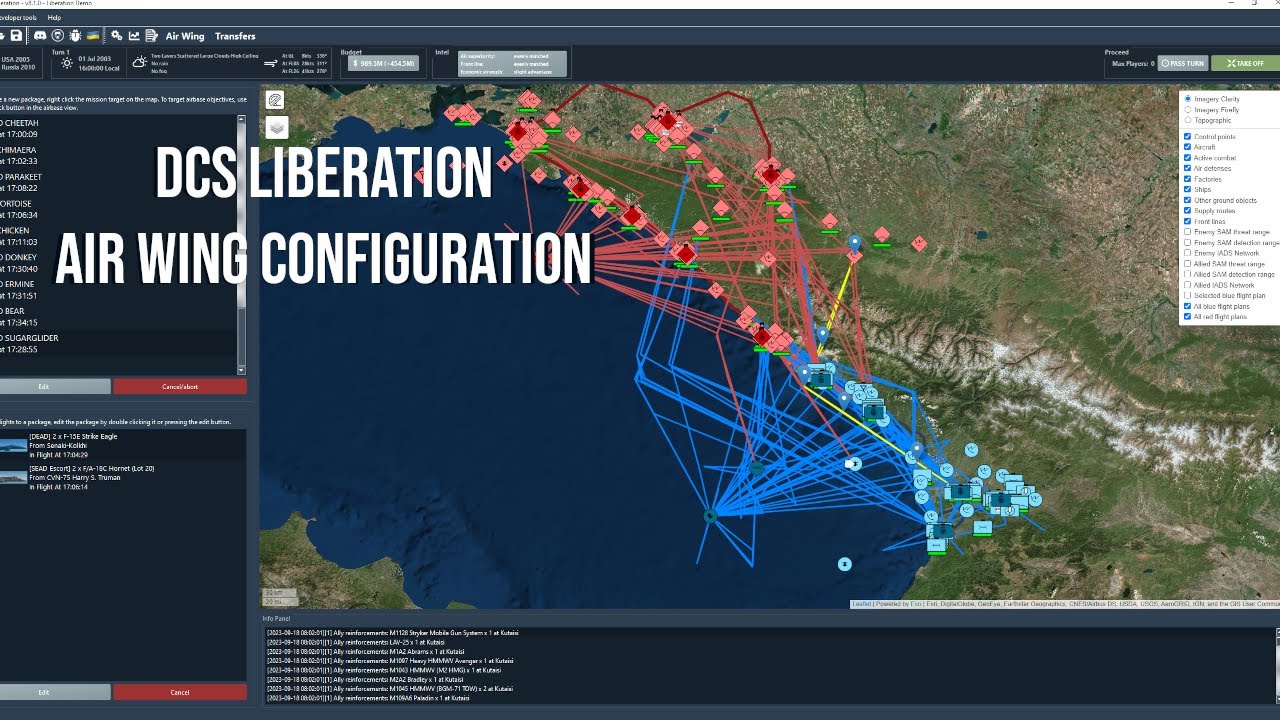This screenshot has height=720, width=1280.
Task: Toggle Control points layer
Action: [1187, 136]
